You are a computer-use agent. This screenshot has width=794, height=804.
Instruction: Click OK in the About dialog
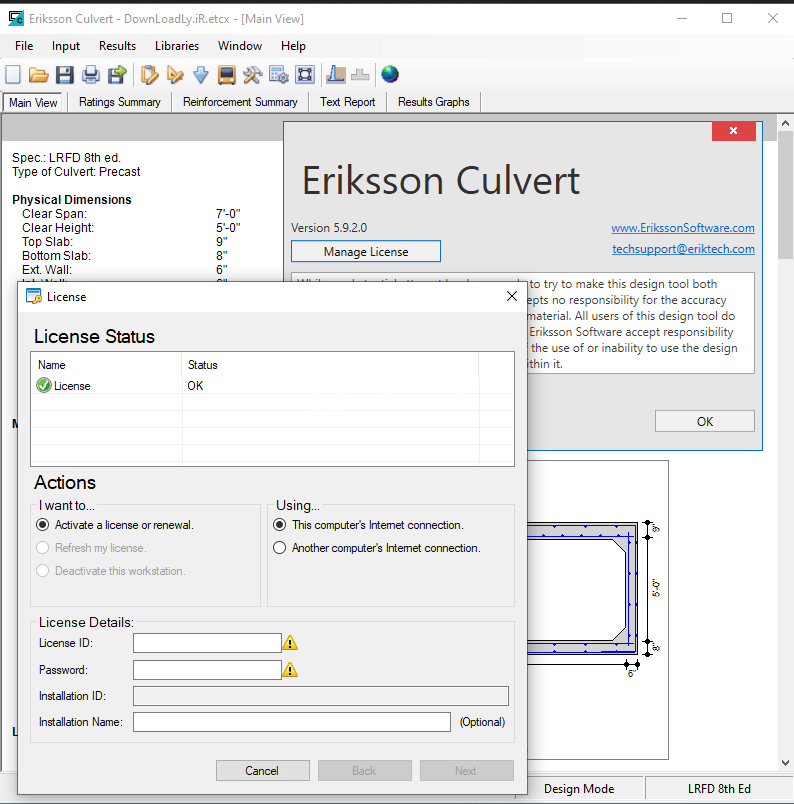705,421
